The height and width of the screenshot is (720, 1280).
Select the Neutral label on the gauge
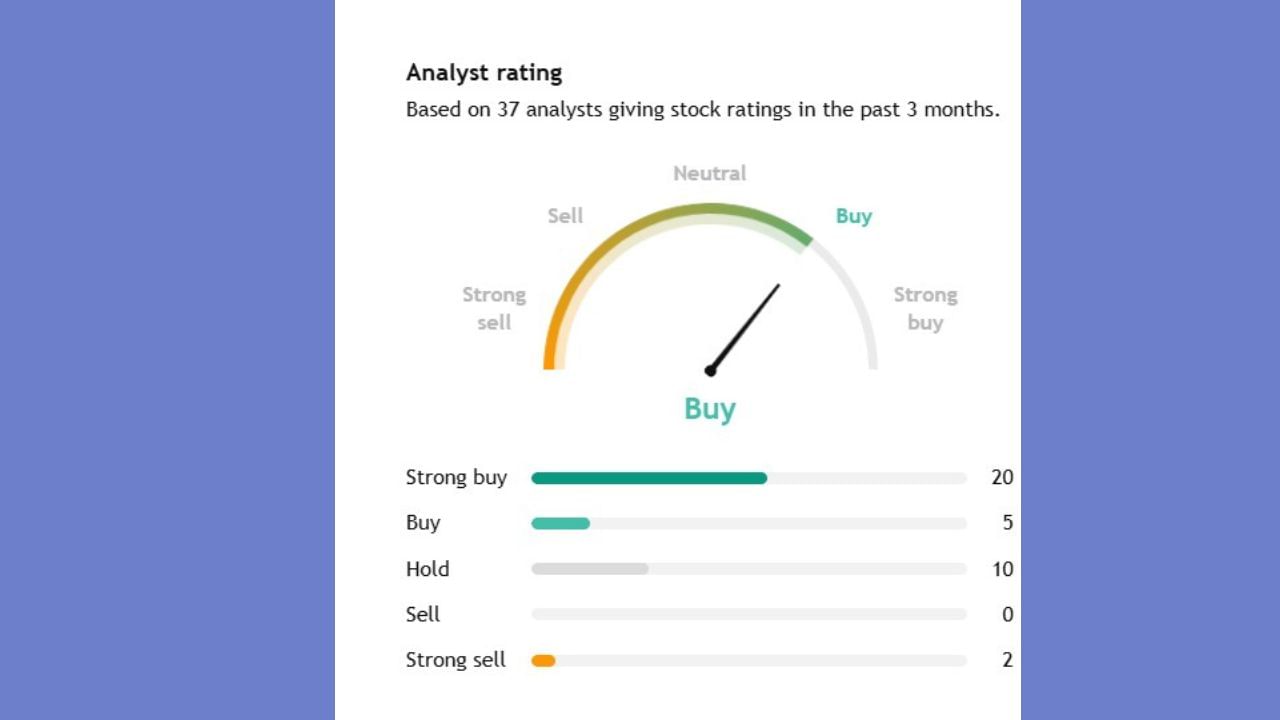click(x=709, y=173)
